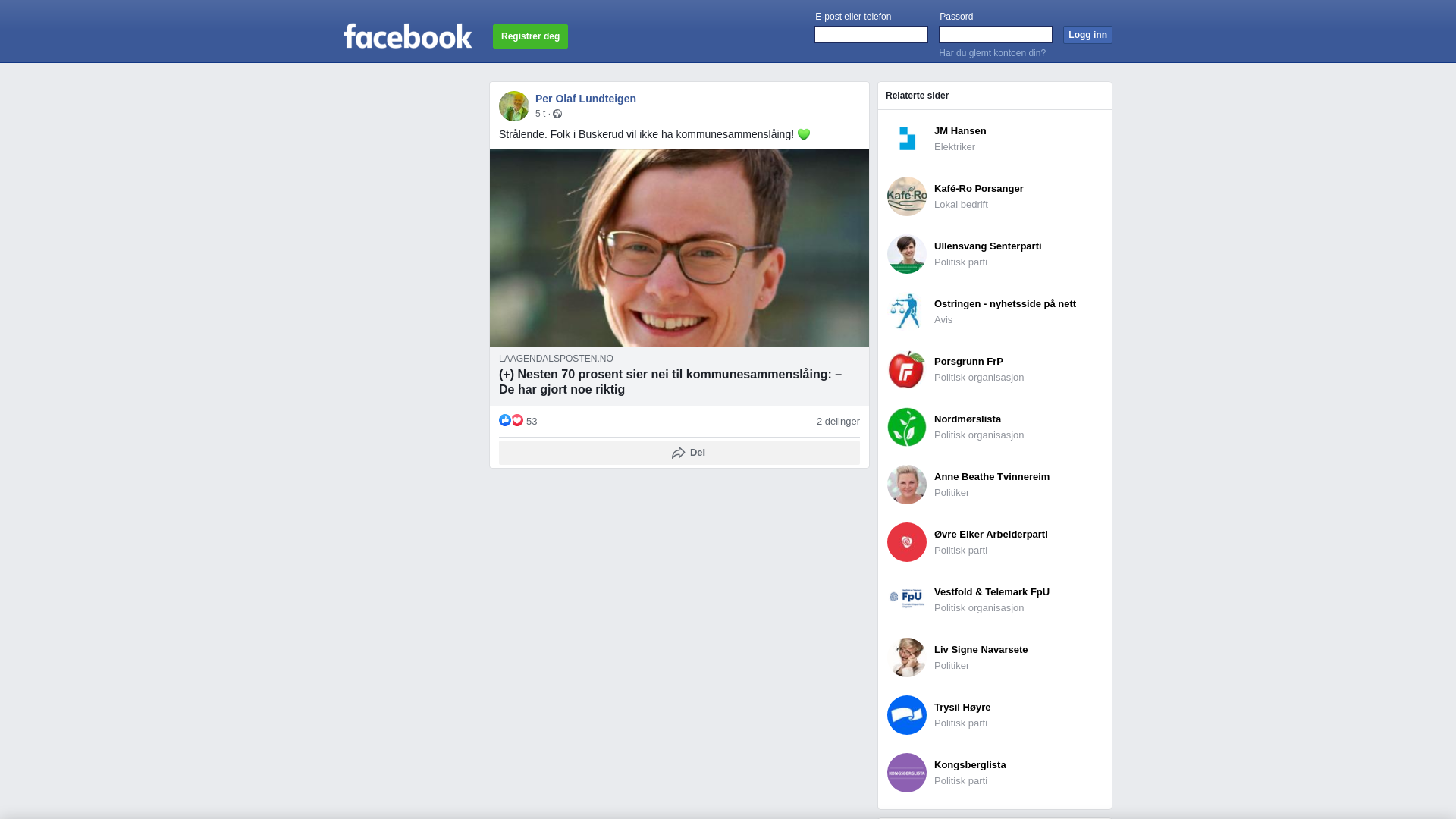Open the article image thumbnail

click(x=679, y=249)
